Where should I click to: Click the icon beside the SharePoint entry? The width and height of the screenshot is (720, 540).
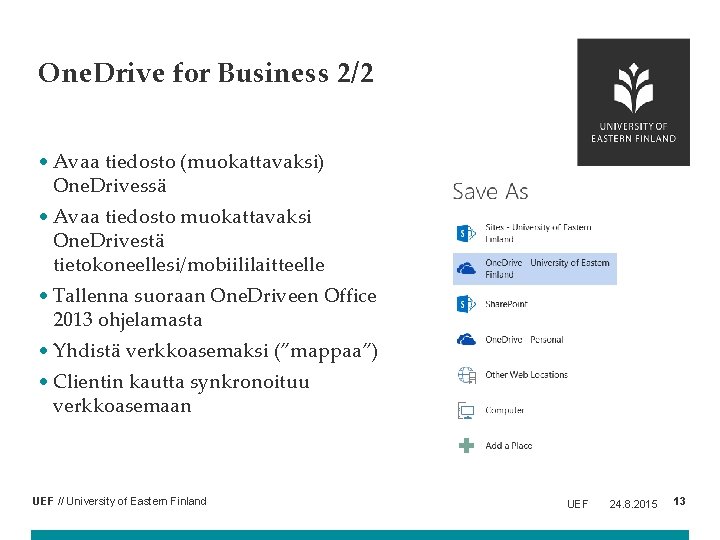[x=466, y=304]
